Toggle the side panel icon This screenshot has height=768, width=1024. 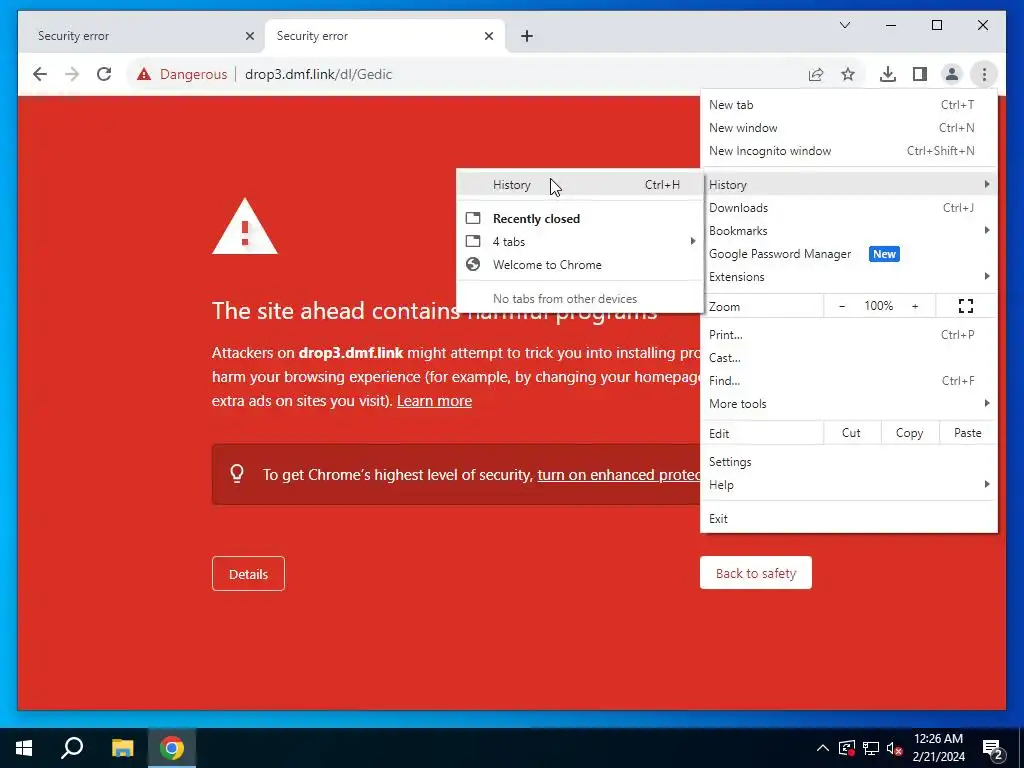pos(920,74)
